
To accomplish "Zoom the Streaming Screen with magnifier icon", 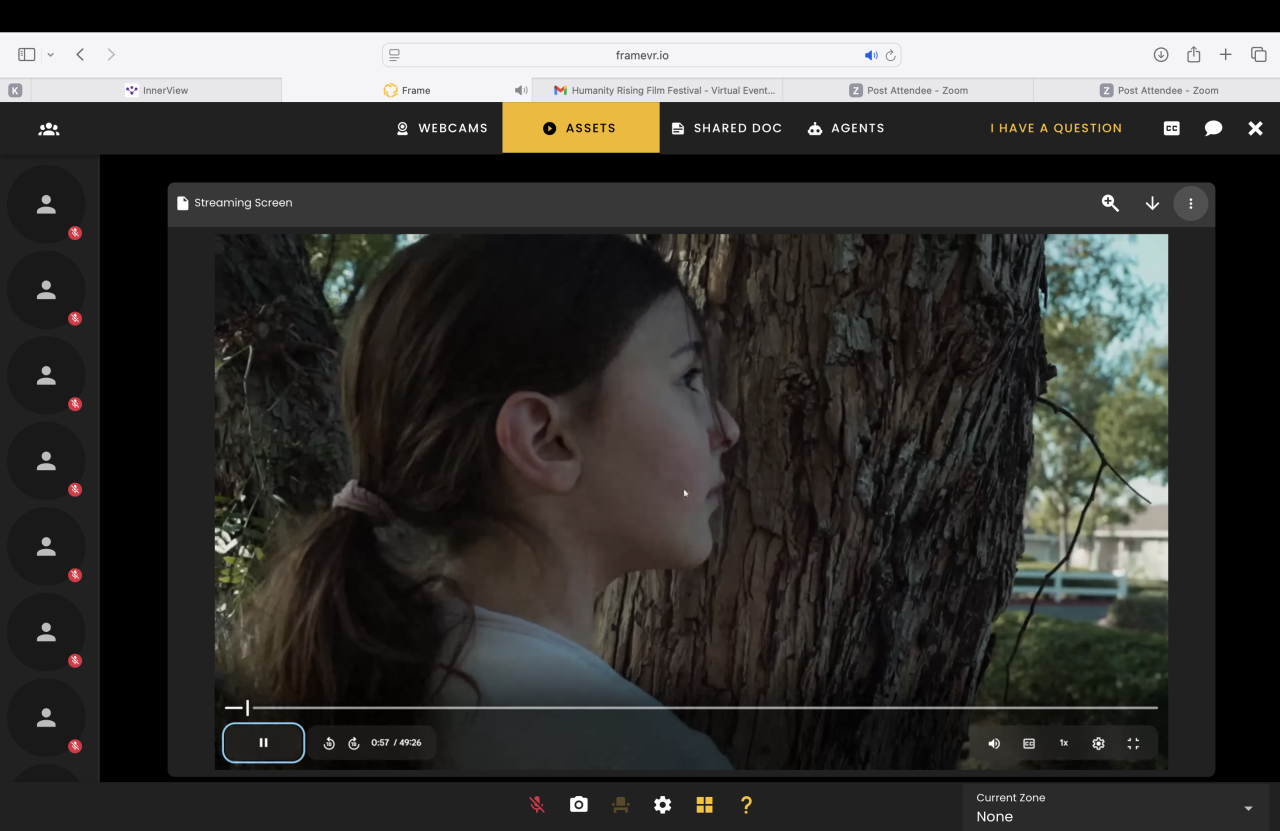I will coord(1110,203).
